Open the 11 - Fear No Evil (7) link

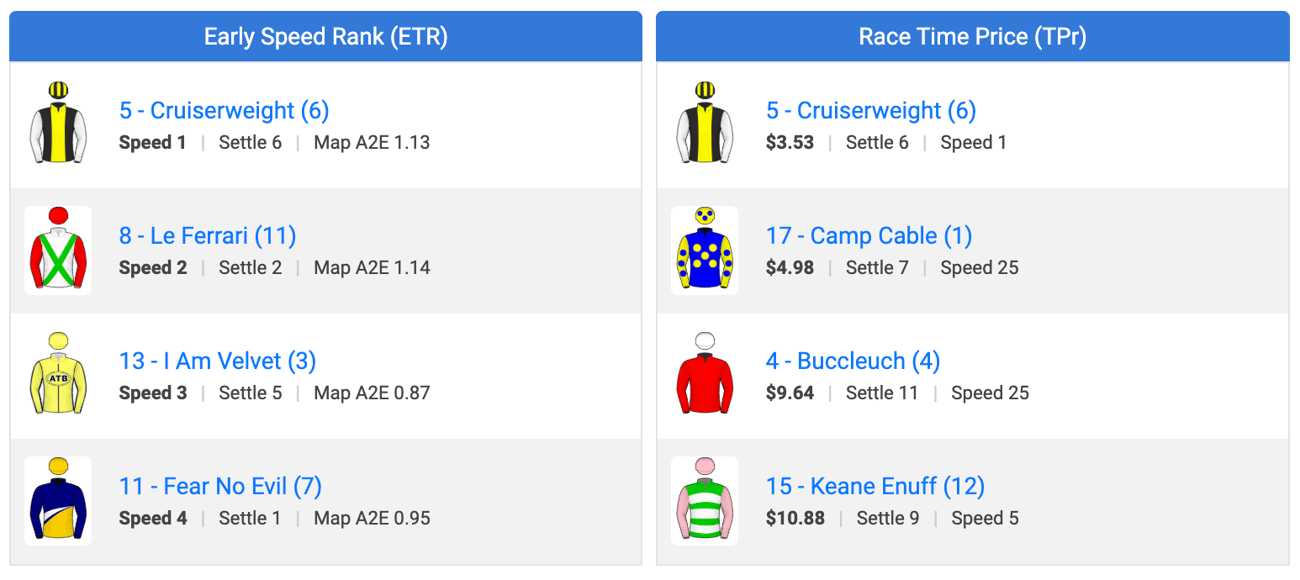[x=220, y=486]
